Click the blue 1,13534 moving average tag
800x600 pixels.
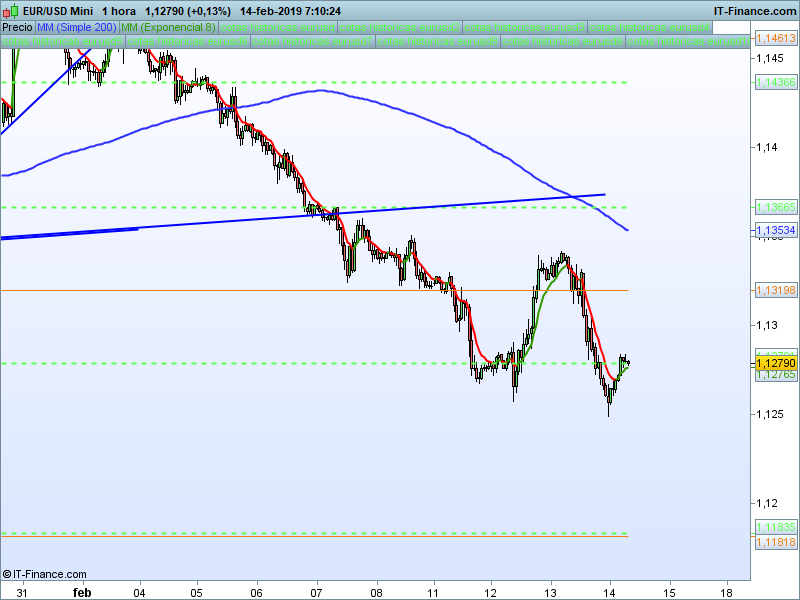tap(776, 230)
